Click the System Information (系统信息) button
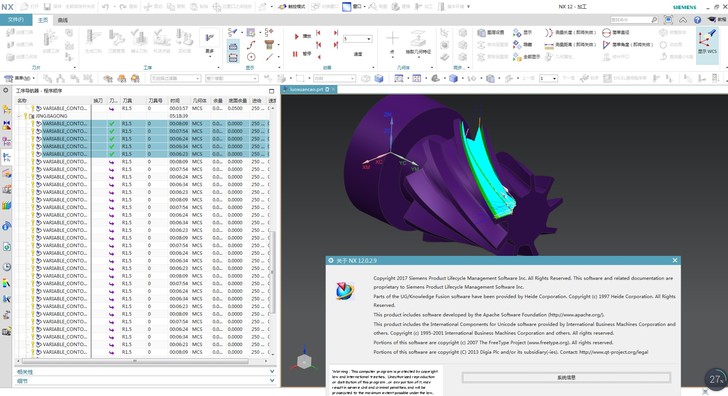This screenshot has height=396, width=728. pos(566,378)
